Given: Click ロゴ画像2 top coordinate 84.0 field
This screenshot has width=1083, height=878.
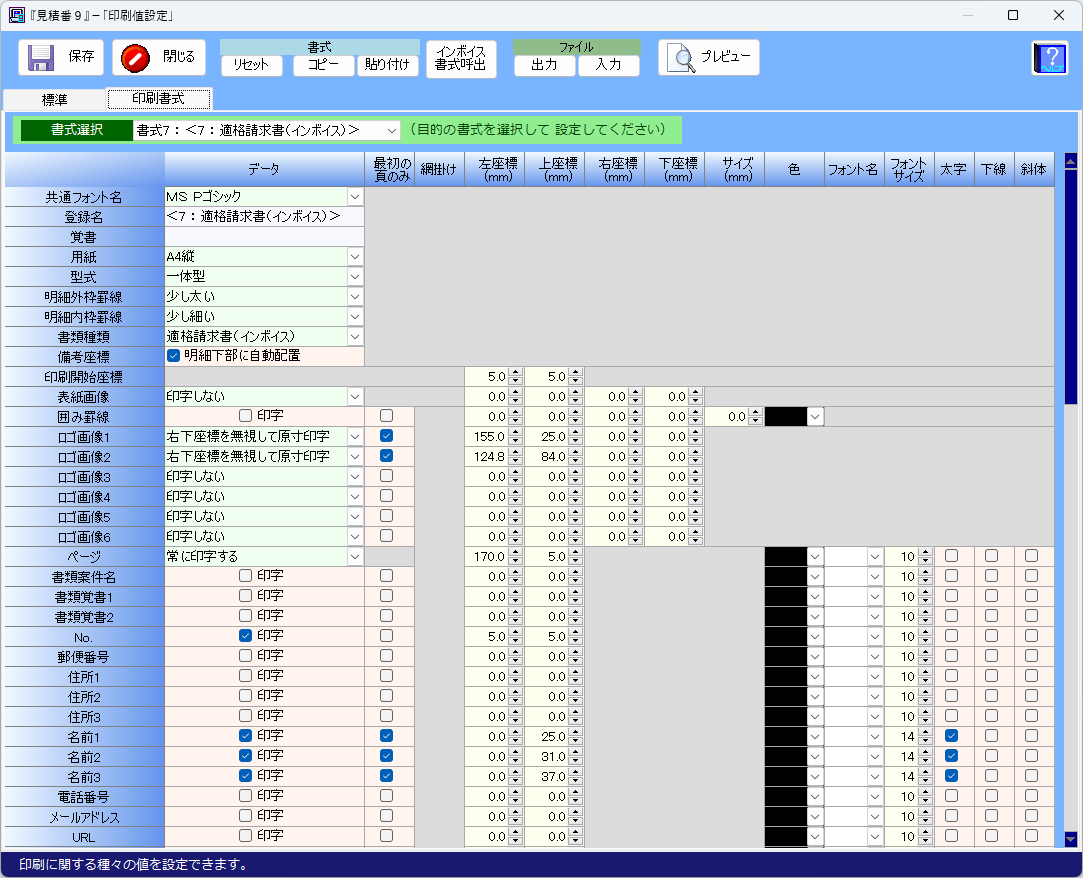Looking at the screenshot, I should 547,457.
